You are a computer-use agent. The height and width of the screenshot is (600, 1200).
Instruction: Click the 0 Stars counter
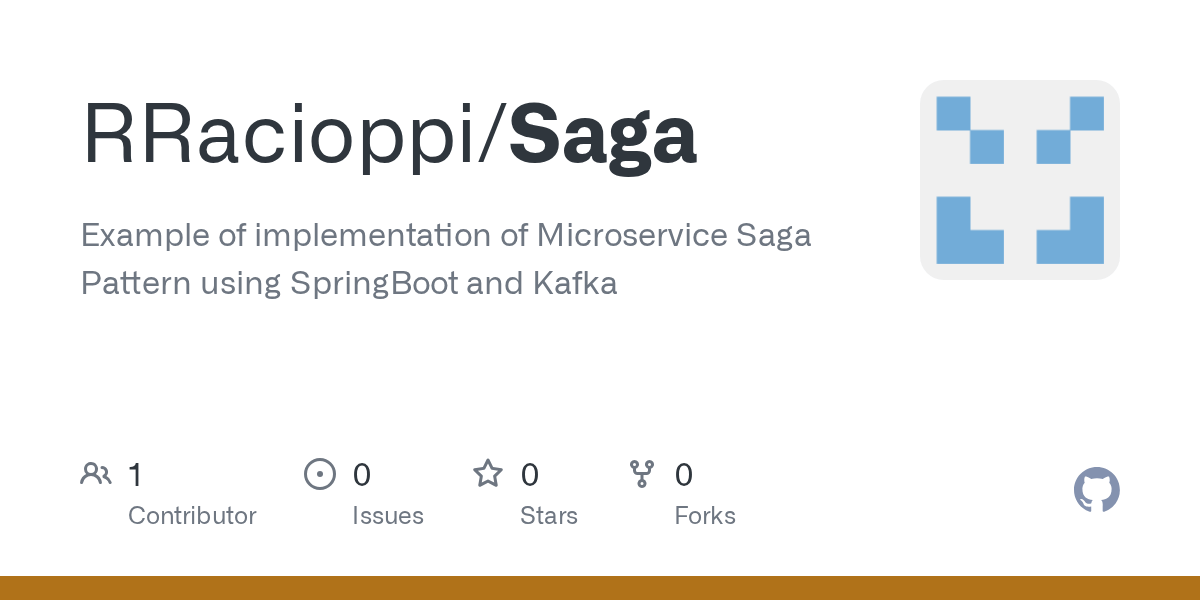pyautogui.click(x=529, y=474)
